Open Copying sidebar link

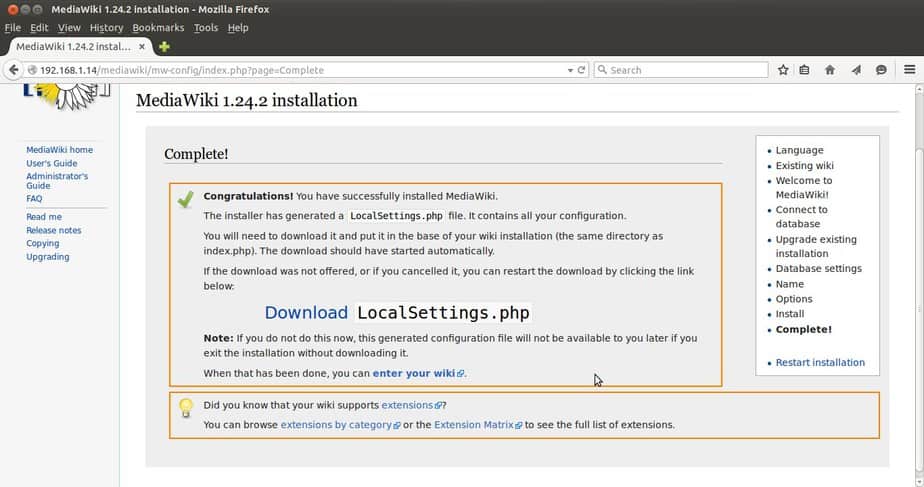[x=42, y=244]
